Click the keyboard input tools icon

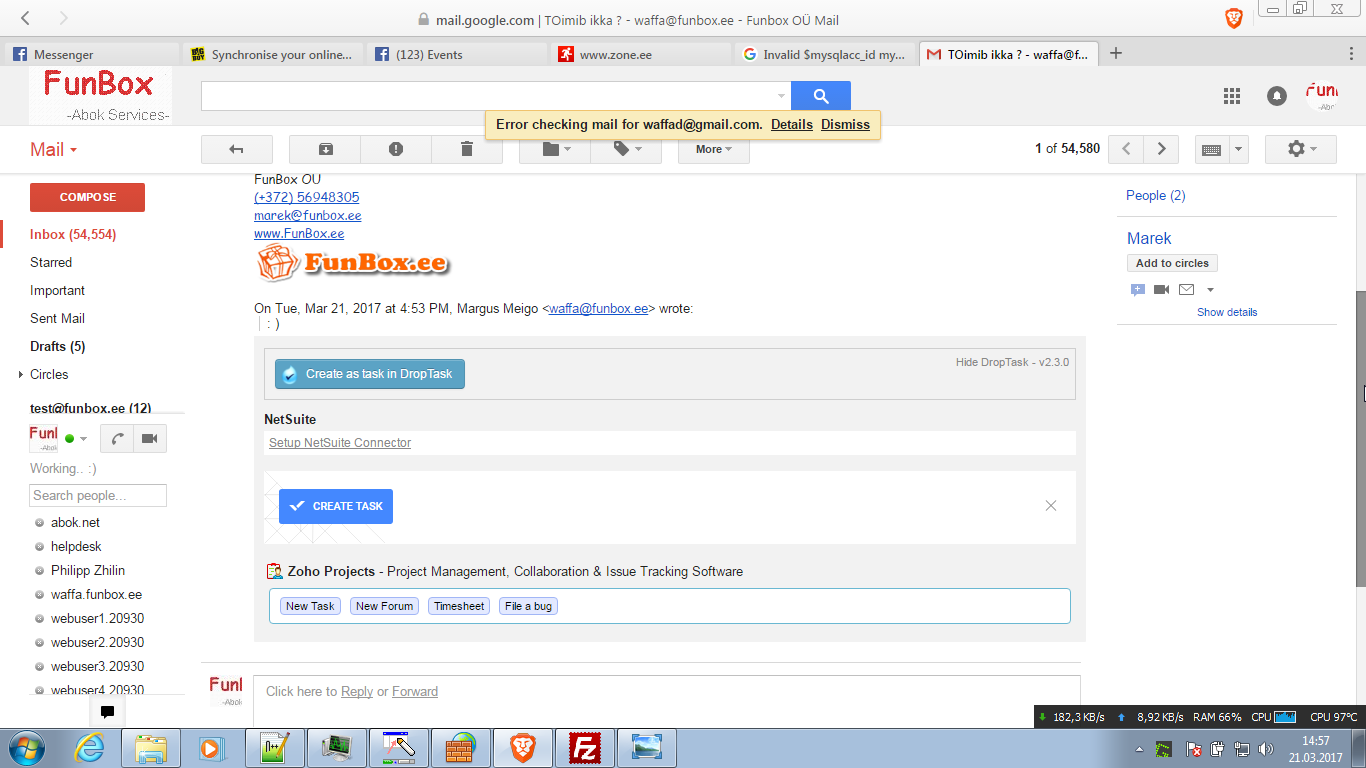(x=1211, y=149)
